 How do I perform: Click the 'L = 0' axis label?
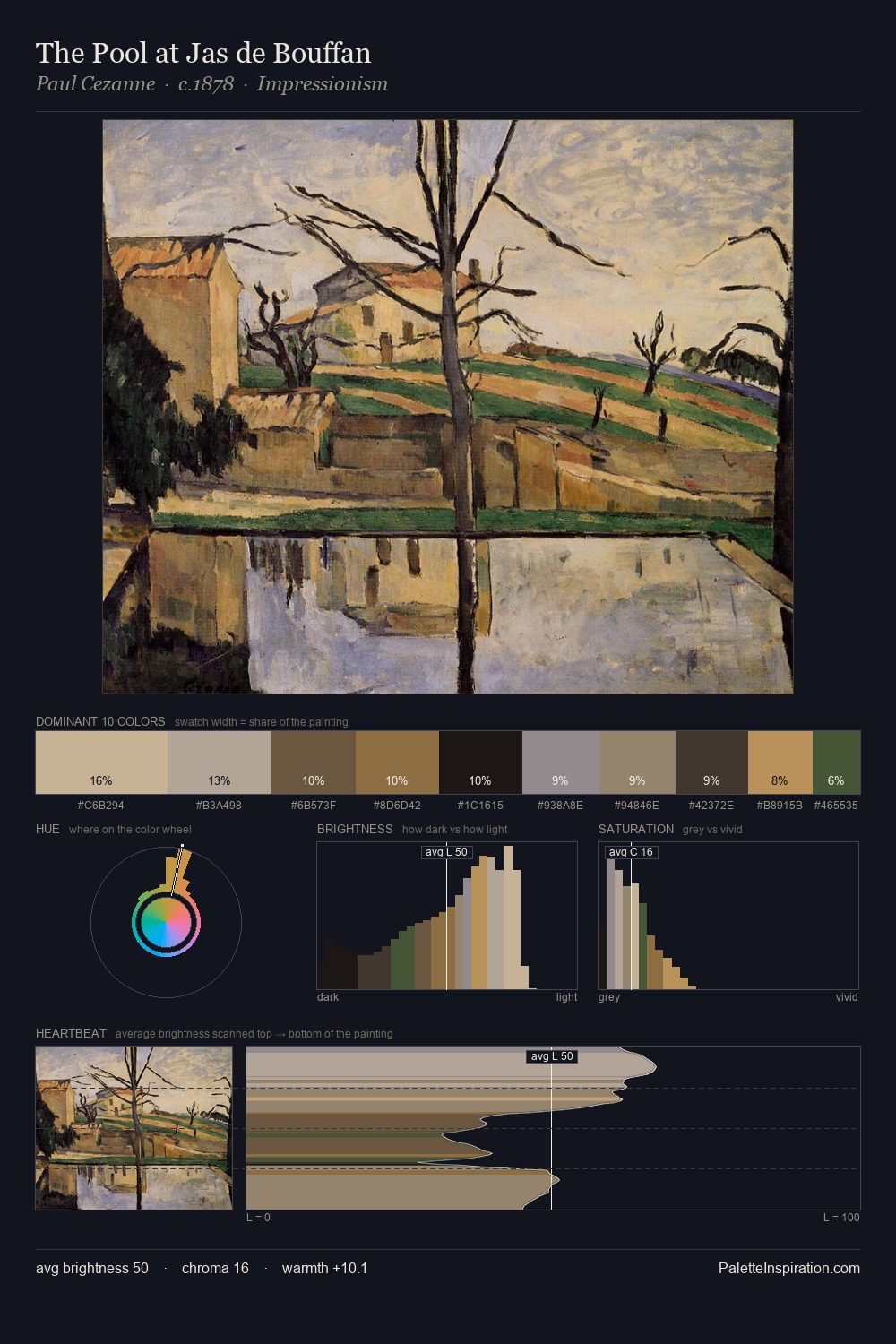point(258,1218)
